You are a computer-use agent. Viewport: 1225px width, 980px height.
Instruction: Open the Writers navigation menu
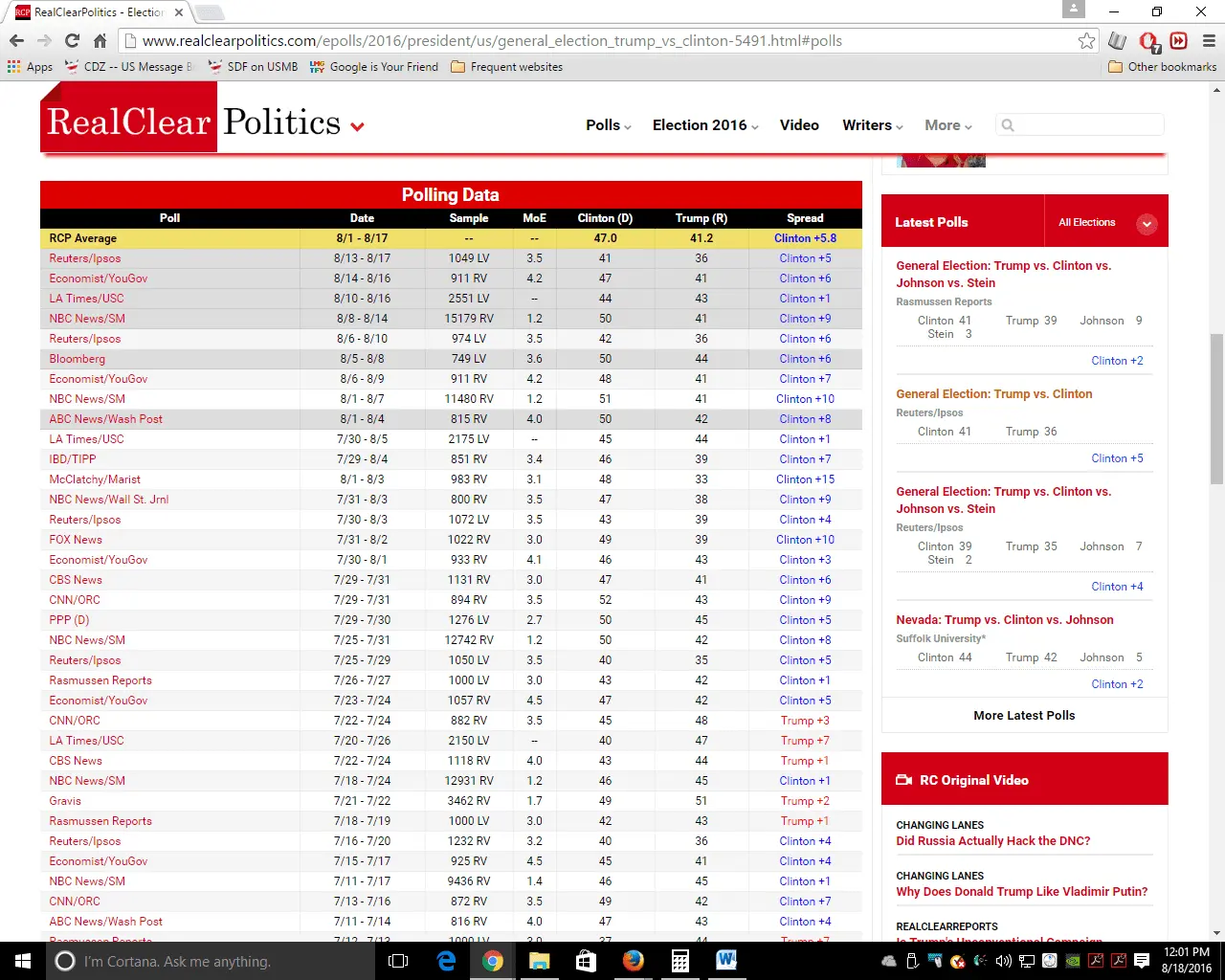tap(872, 125)
